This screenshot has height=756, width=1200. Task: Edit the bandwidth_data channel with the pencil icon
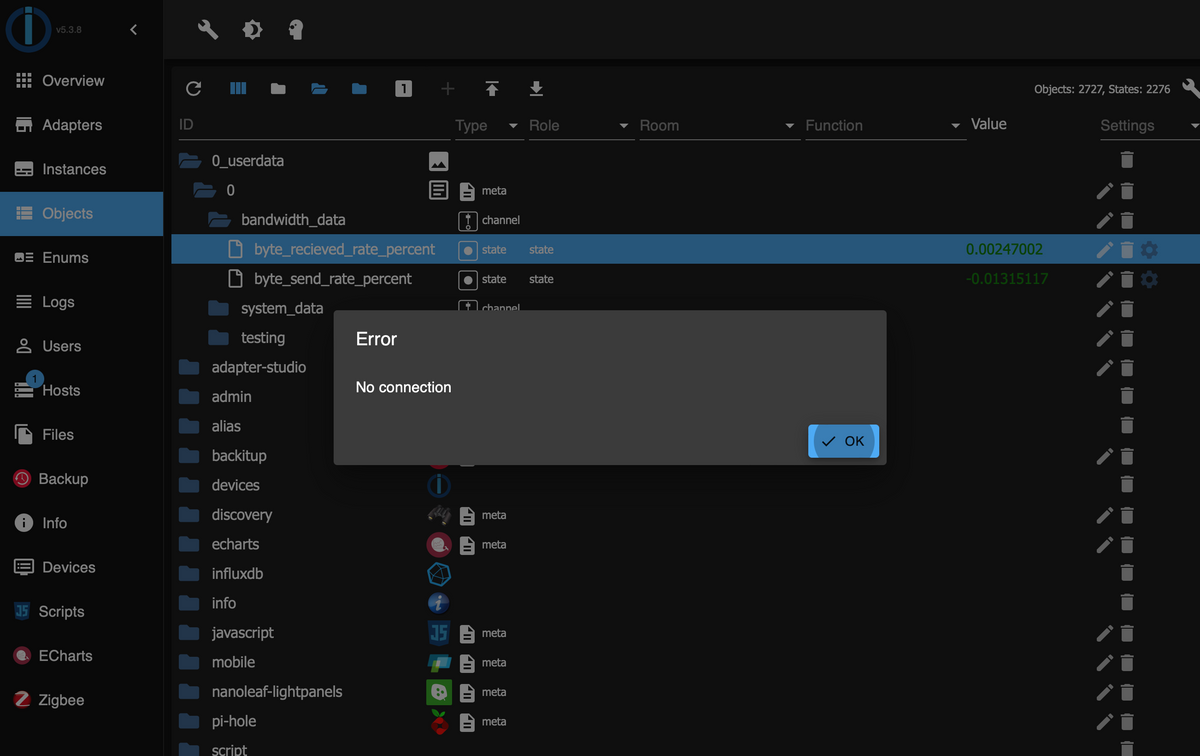pos(1104,220)
